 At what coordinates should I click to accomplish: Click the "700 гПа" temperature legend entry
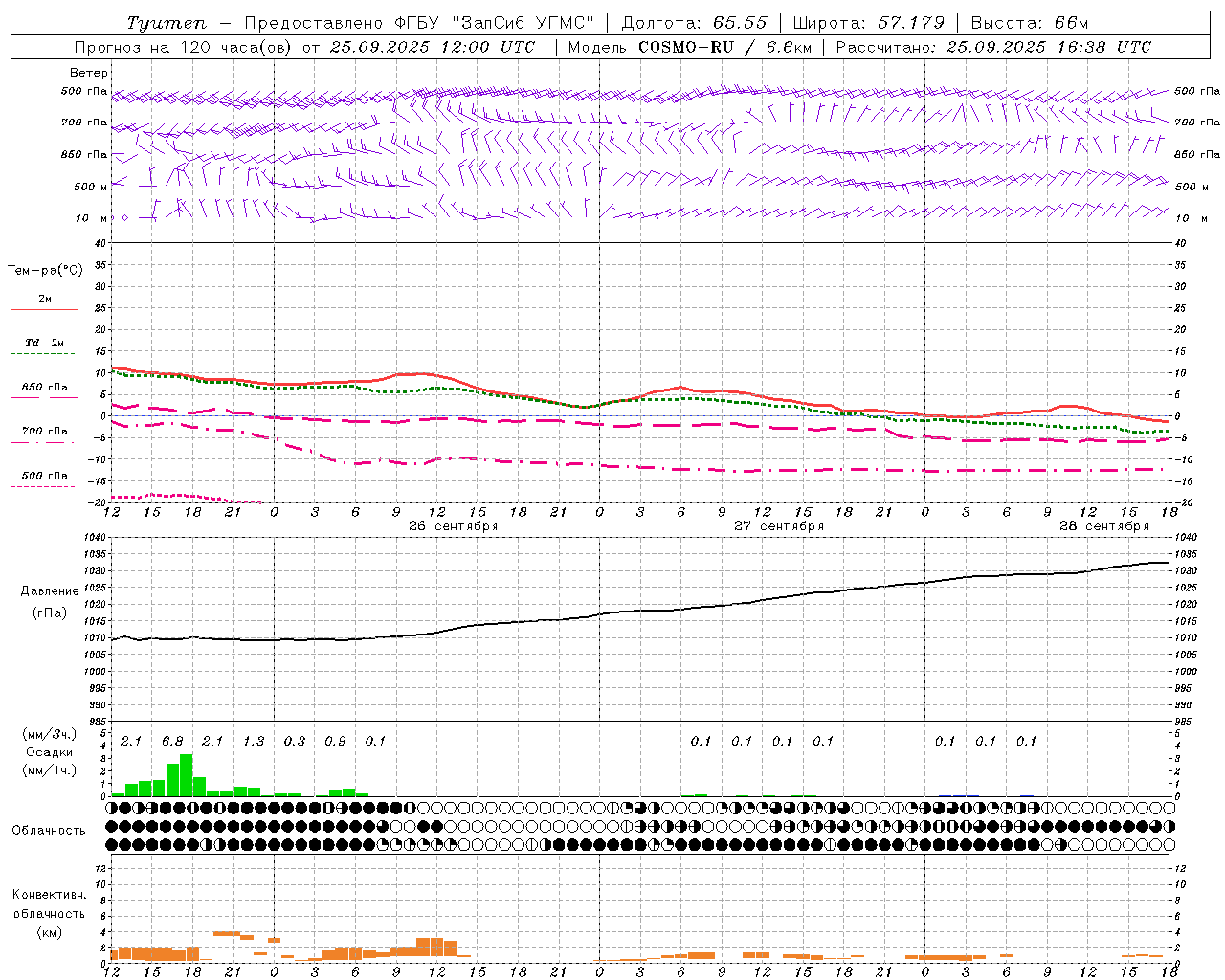[x=44, y=432]
